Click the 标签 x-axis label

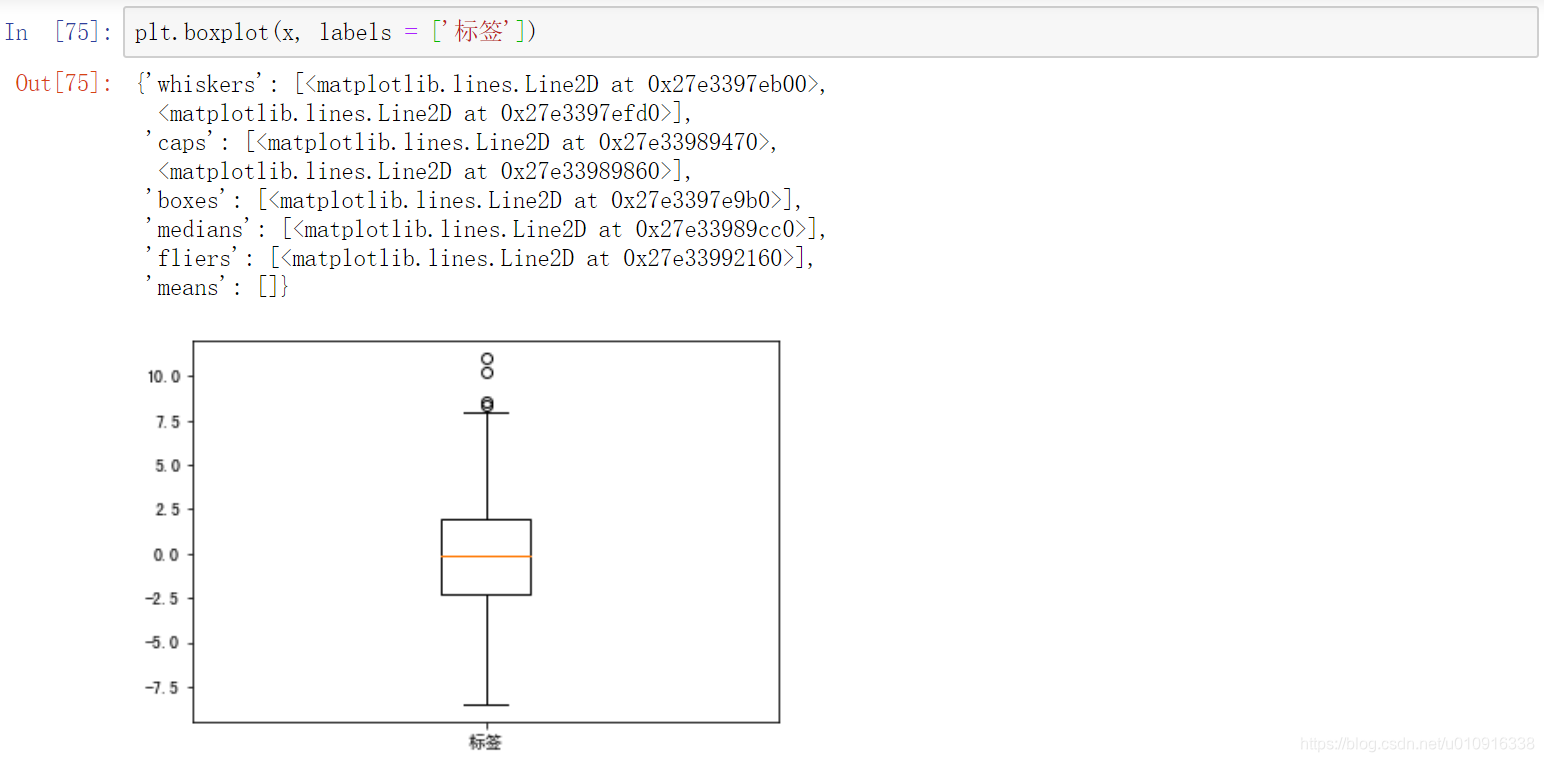(486, 742)
